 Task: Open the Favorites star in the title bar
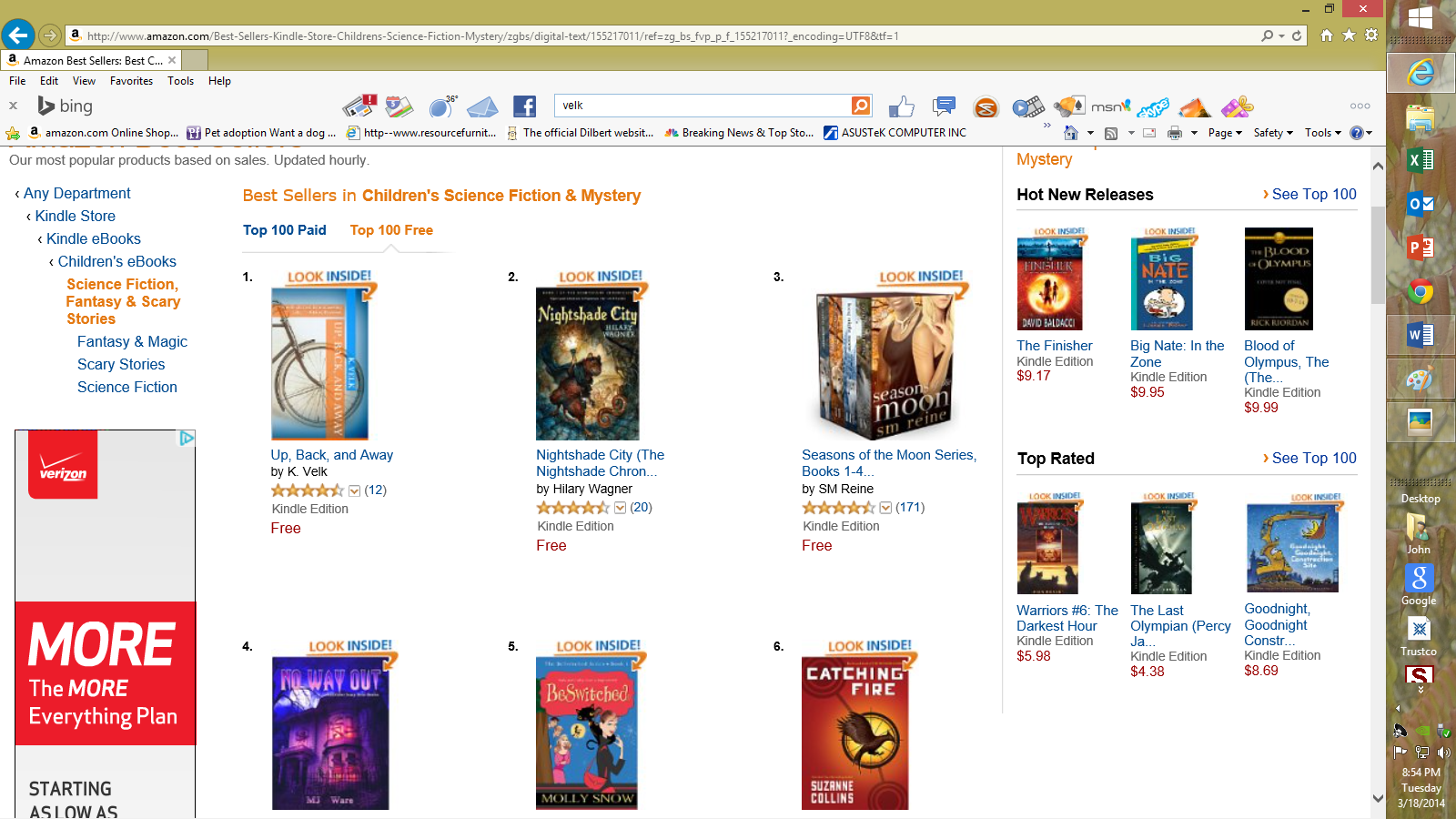[1349, 35]
